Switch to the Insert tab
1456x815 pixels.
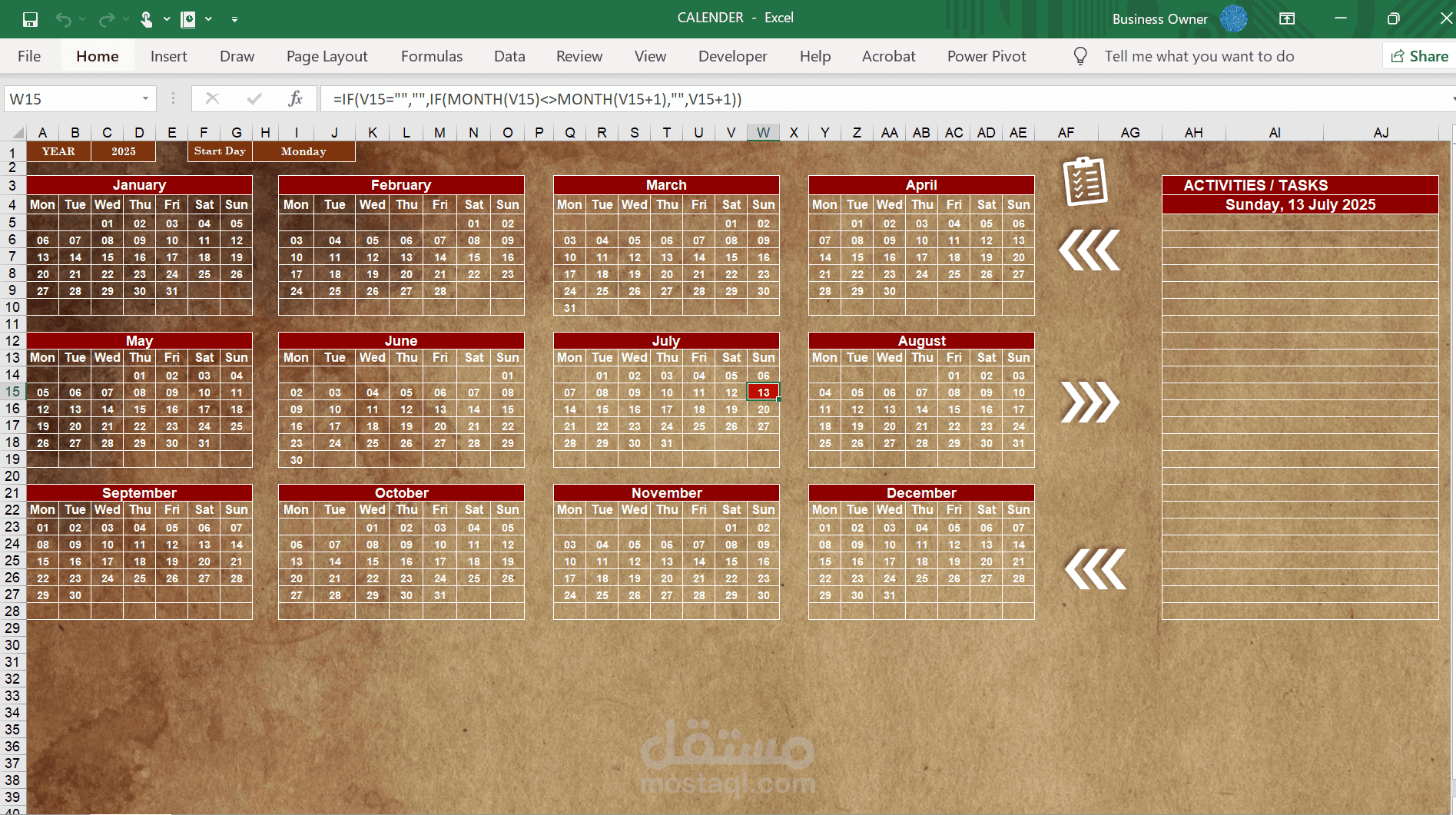[x=168, y=56]
